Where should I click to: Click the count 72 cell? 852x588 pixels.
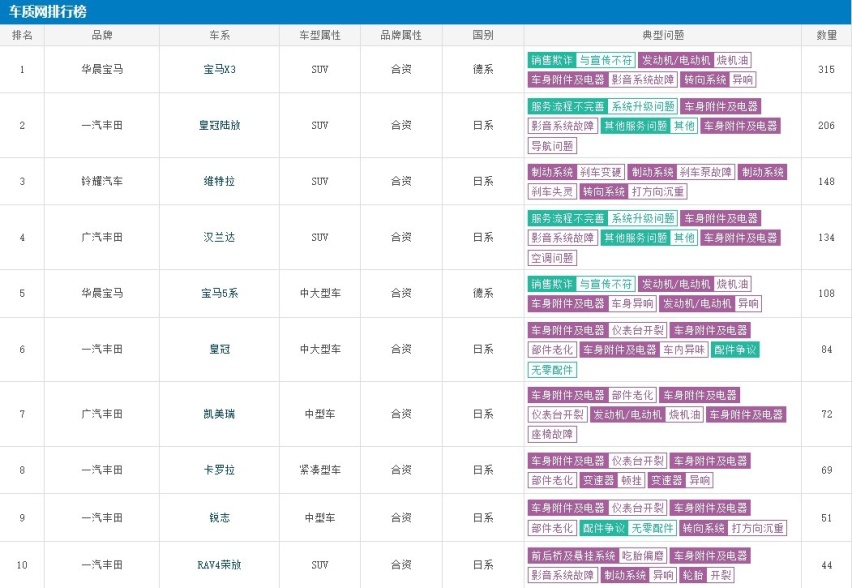pos(826,414)
